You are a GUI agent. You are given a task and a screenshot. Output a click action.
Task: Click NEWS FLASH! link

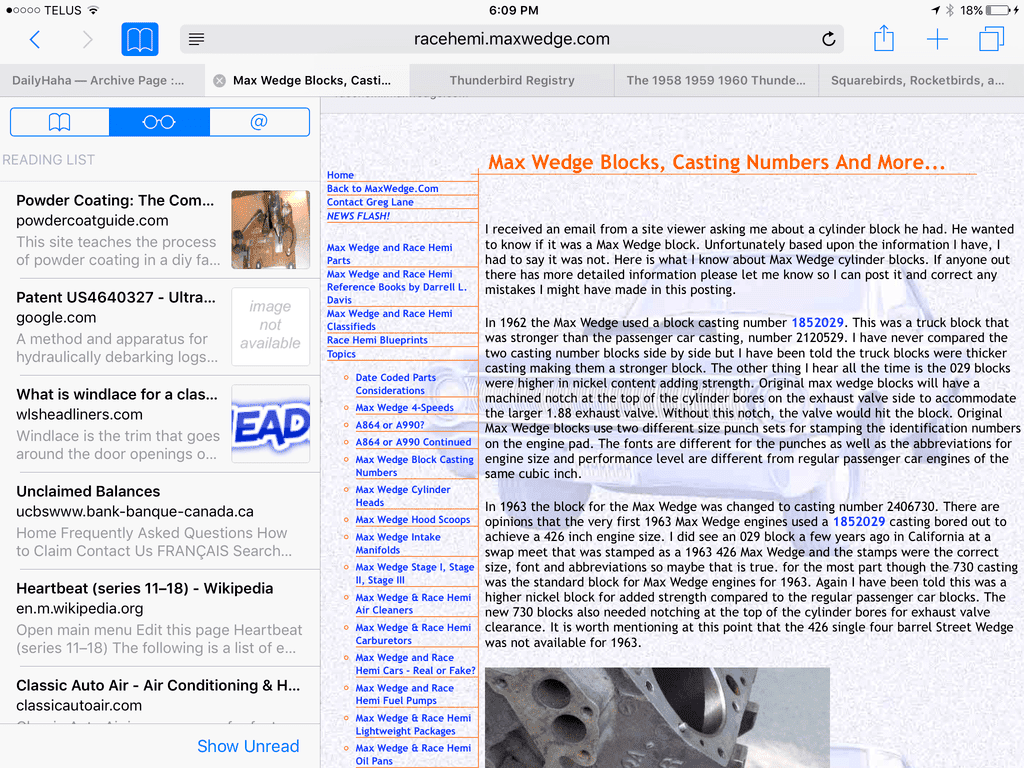[358, 216]
